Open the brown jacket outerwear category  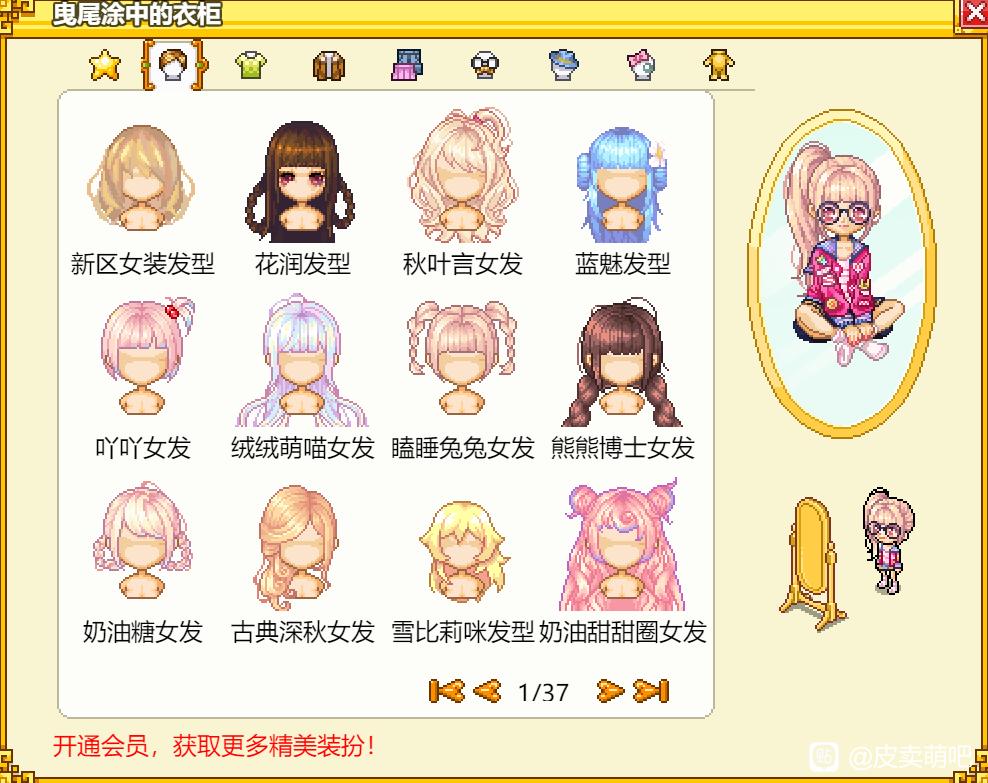coord(329,66)
